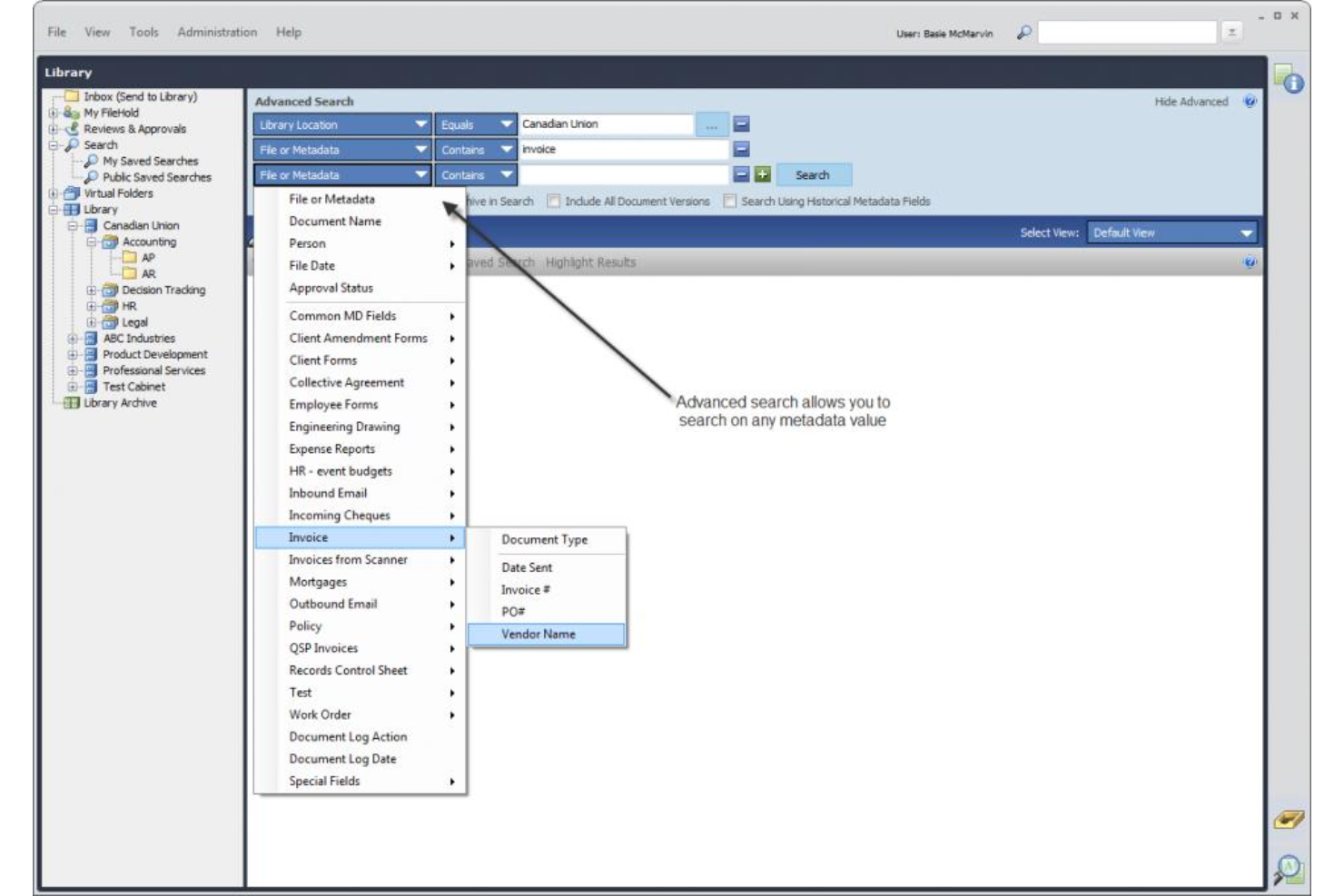Image resolution: width=1344 pixels, height=896 pixels.
Task: Click the Hide Advanced link
Action: 1191,102
